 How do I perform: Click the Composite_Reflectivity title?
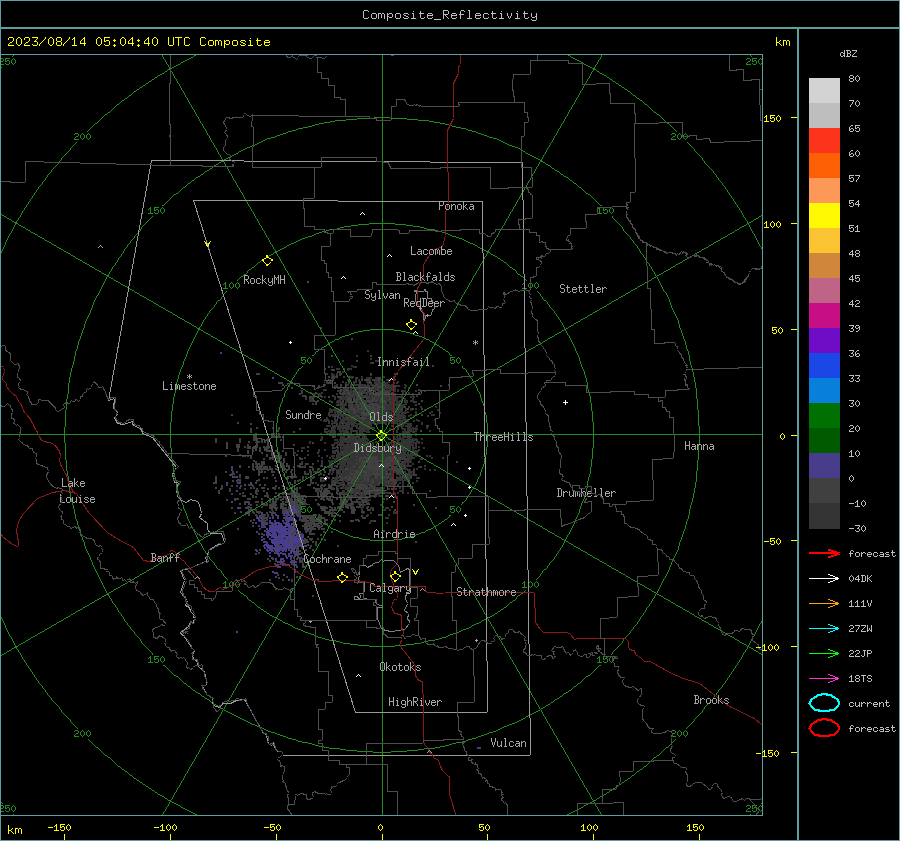(449, 14)
